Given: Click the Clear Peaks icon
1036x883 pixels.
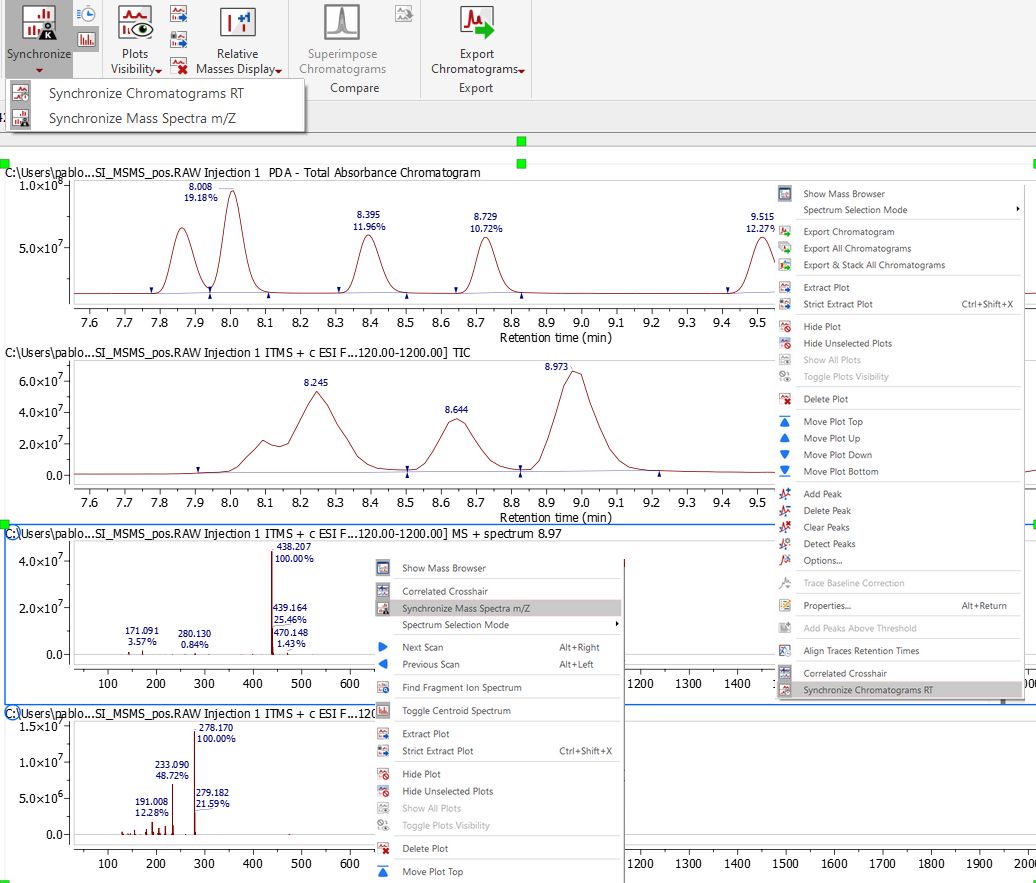Looking at the screenshot, I should pyautogui.click(x=785, y=527).
